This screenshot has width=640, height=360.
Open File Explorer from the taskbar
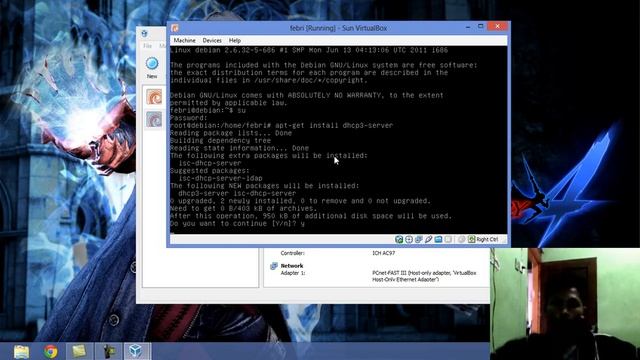21,351
